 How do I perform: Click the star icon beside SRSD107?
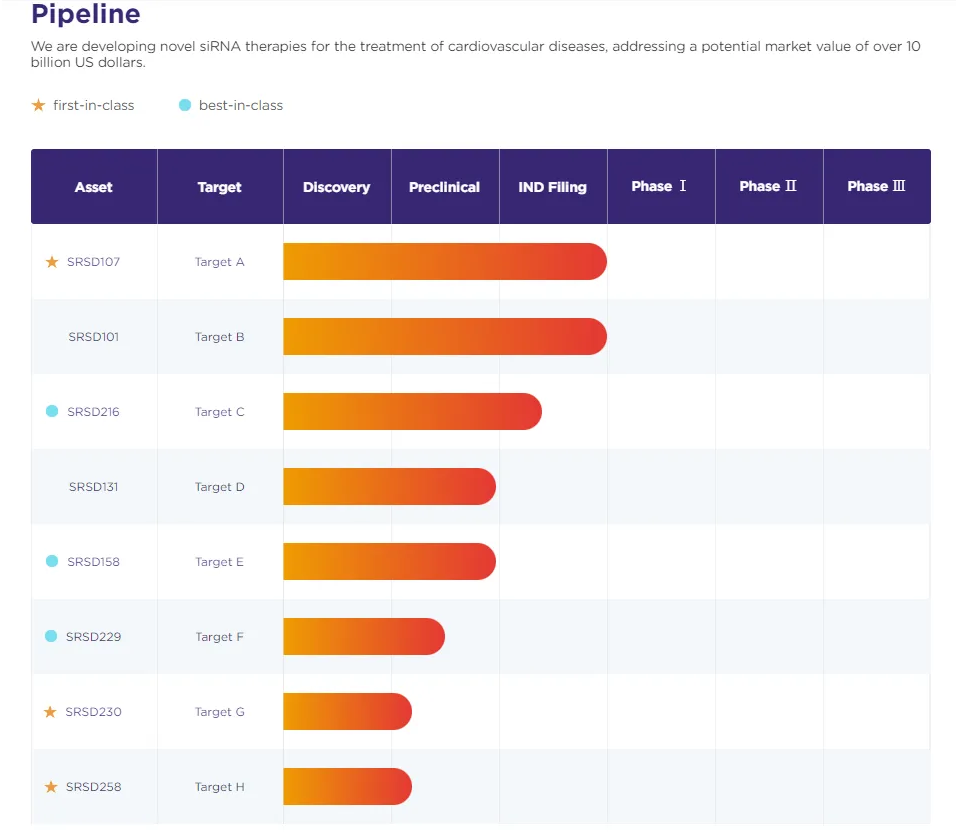pos(52,262)
